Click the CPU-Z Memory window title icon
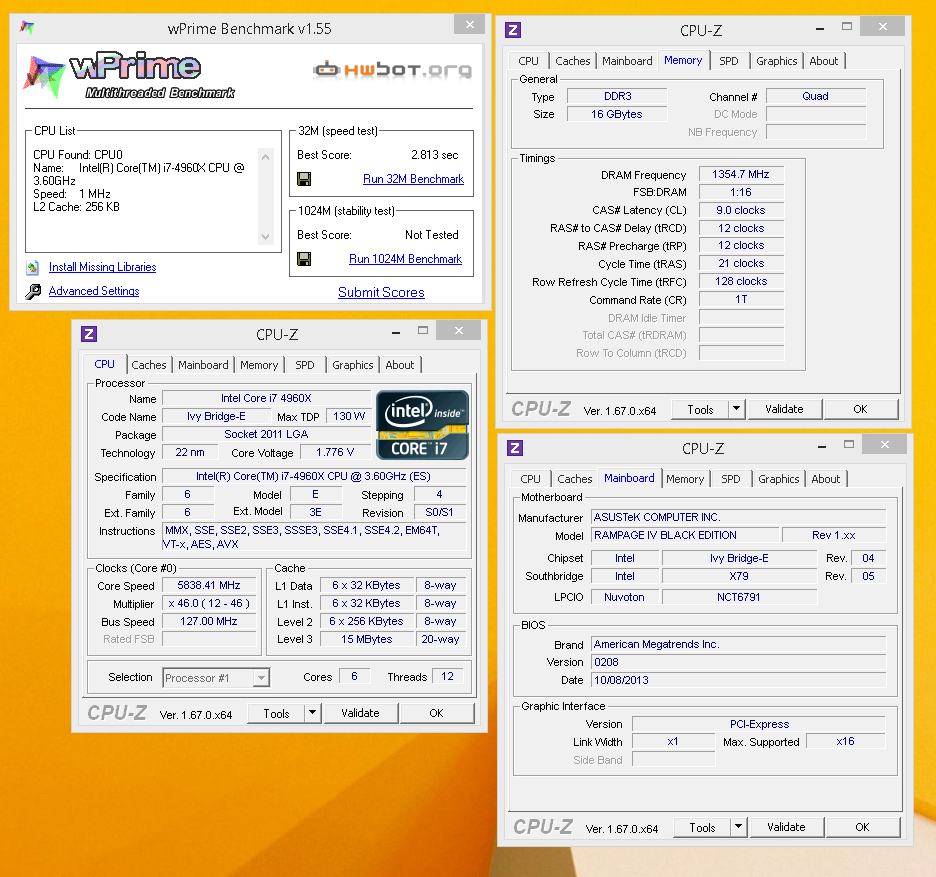This screenshot has width=936, height=877. 513,30
